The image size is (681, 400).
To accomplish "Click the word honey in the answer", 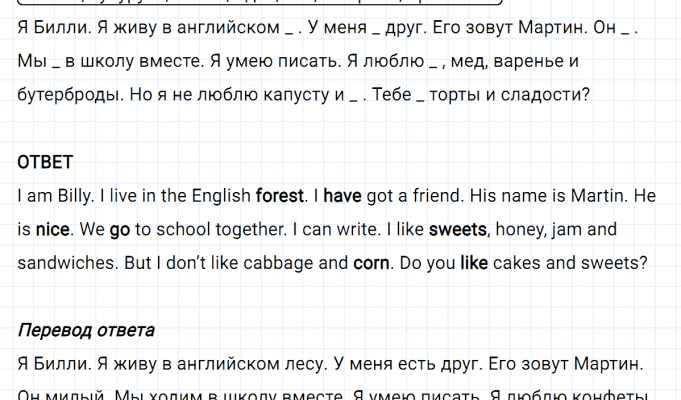I will [x=521, y=230].
